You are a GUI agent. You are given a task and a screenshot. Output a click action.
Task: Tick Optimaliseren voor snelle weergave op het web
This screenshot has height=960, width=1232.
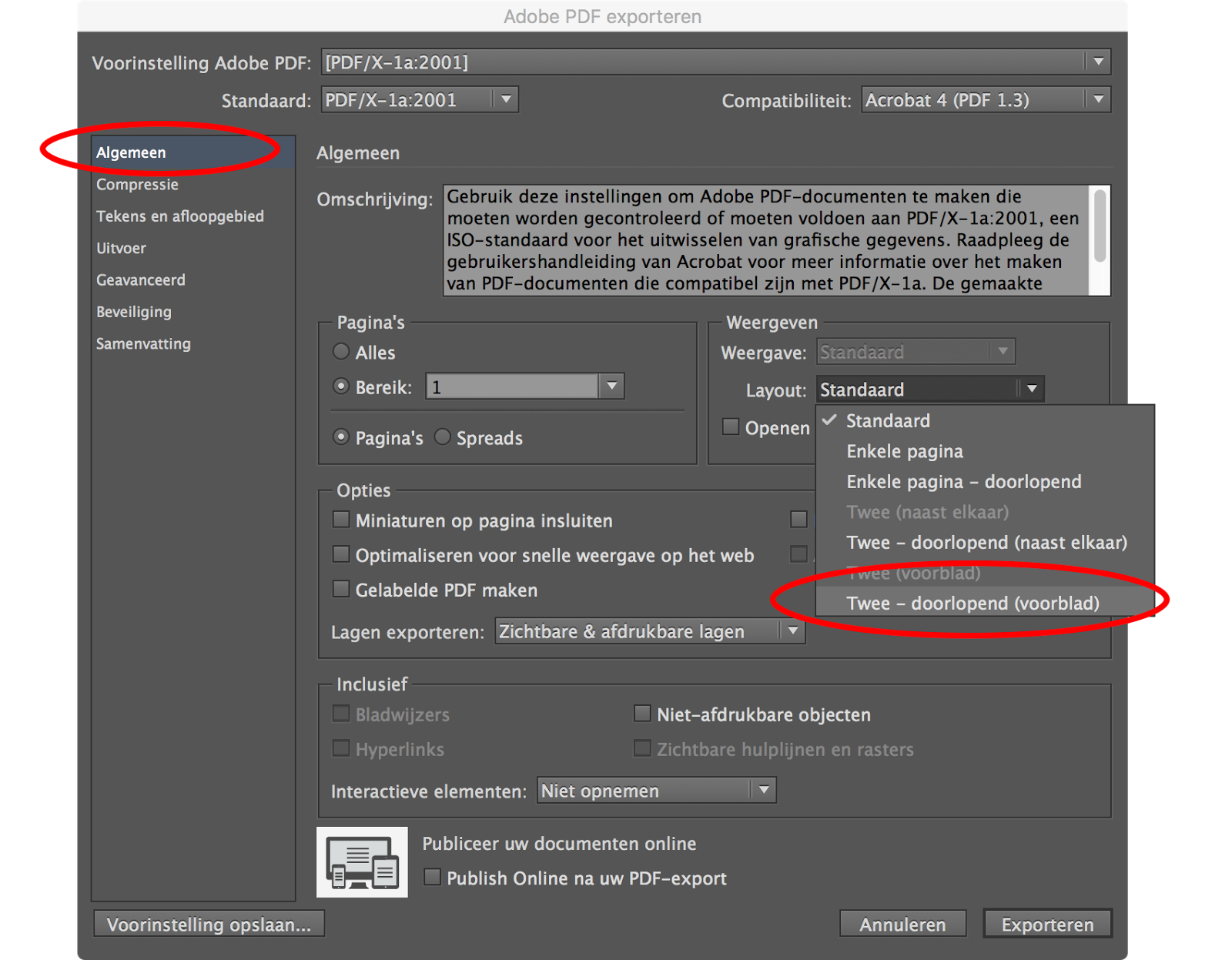click(x=341, y=554)
